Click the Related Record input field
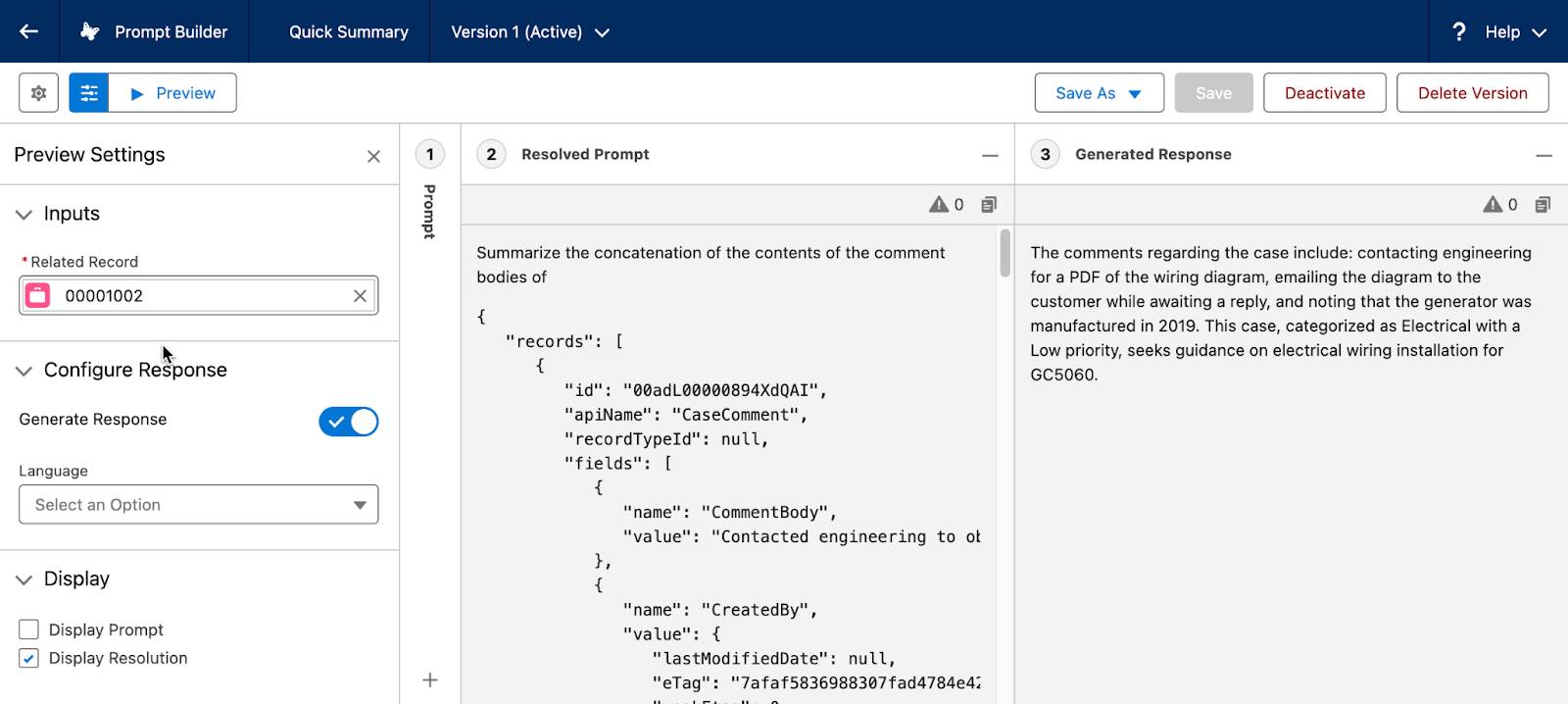The width and height of the screenshot is (1568, 704). pyautogui.click(x=198, y=295)
